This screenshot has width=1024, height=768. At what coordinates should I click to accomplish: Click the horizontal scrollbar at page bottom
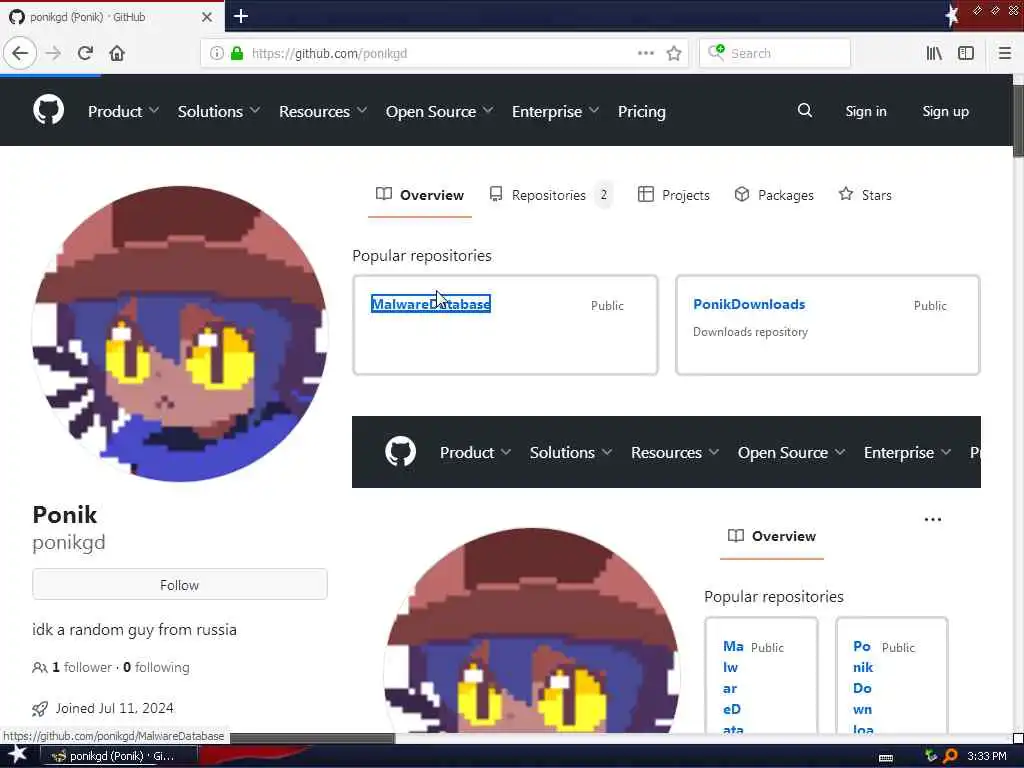[x=310, y=738]
